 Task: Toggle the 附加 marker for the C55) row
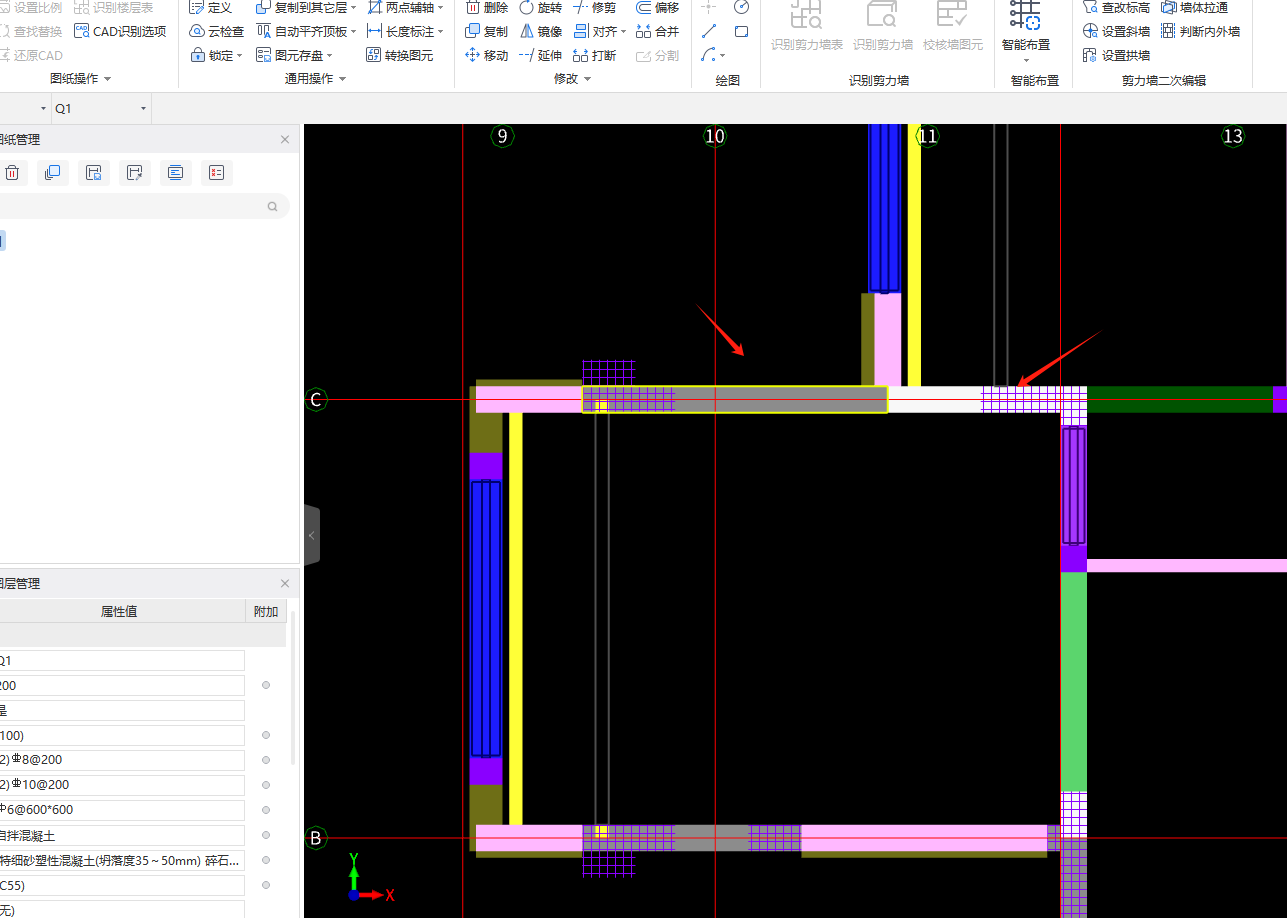(266, 885)
